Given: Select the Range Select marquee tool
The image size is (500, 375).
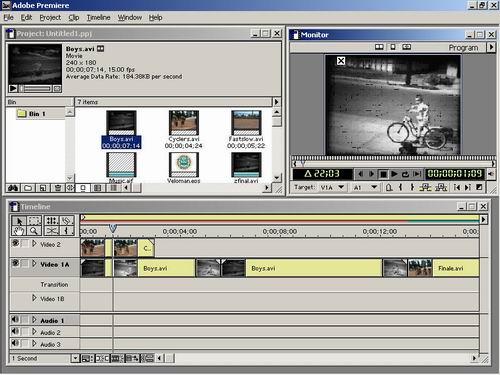Looking at the screenshot, I should 34,221.
